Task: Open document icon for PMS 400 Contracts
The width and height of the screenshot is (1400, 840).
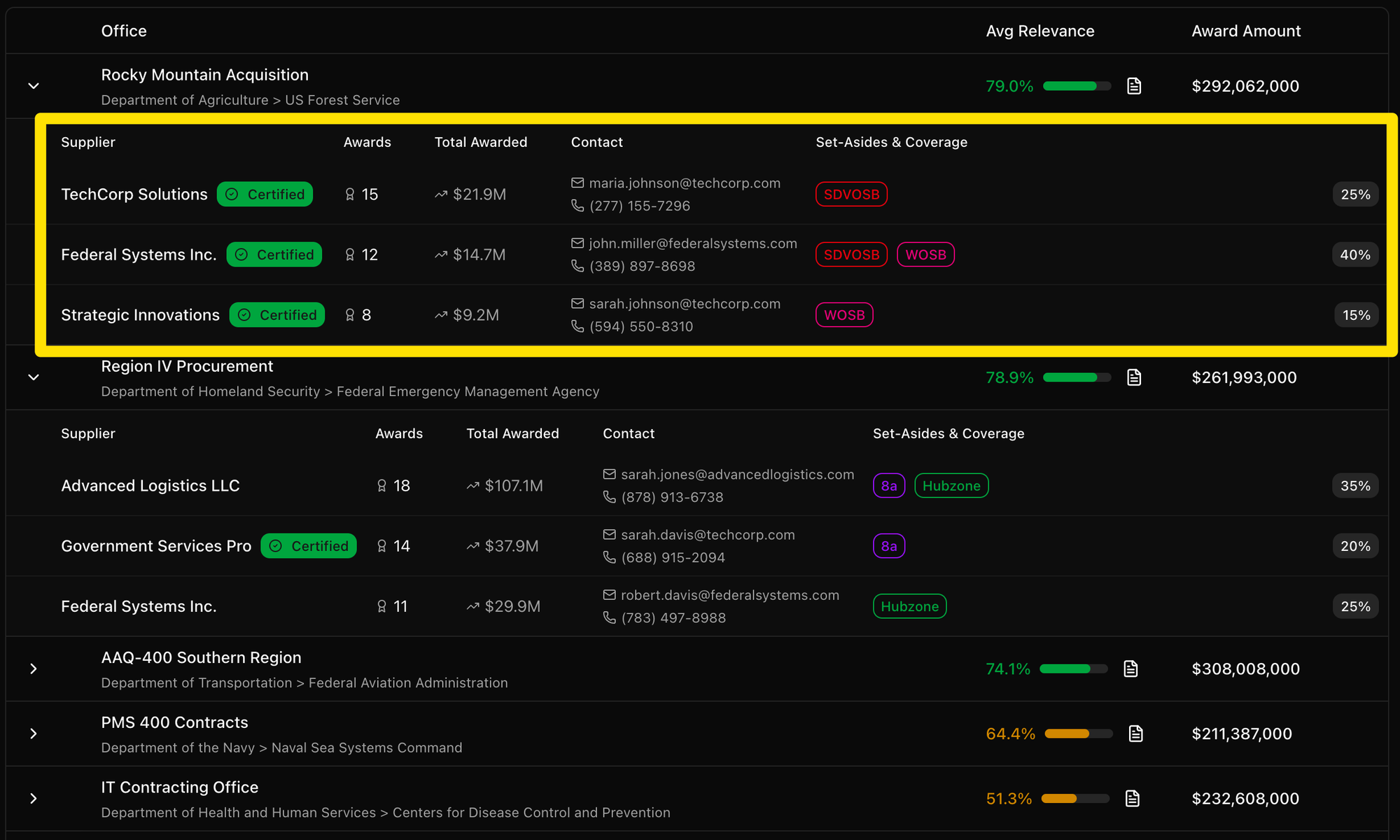Action: pyautogui.click(x=1135, y=734)
